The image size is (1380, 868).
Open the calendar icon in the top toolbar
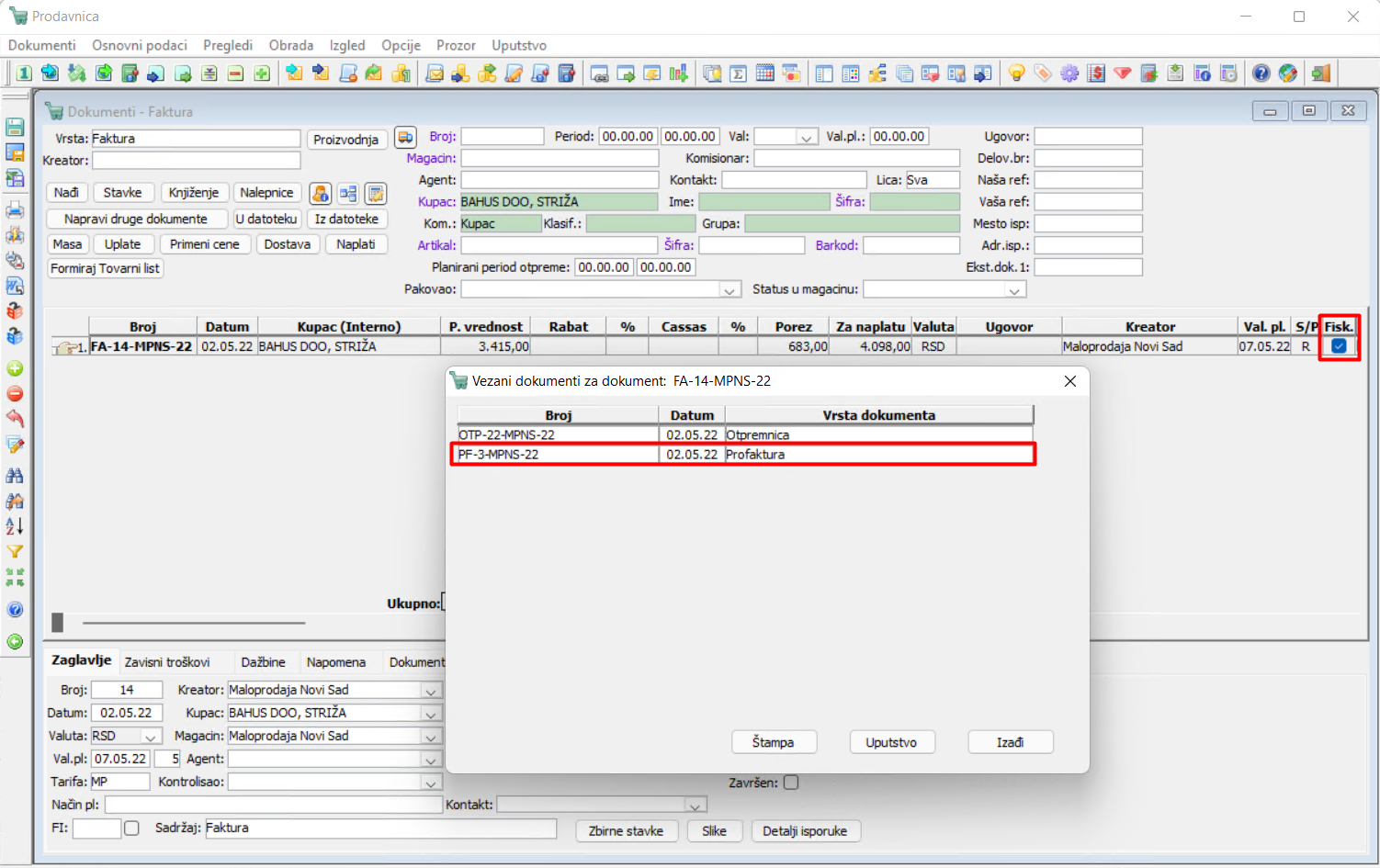click(764, 73)
